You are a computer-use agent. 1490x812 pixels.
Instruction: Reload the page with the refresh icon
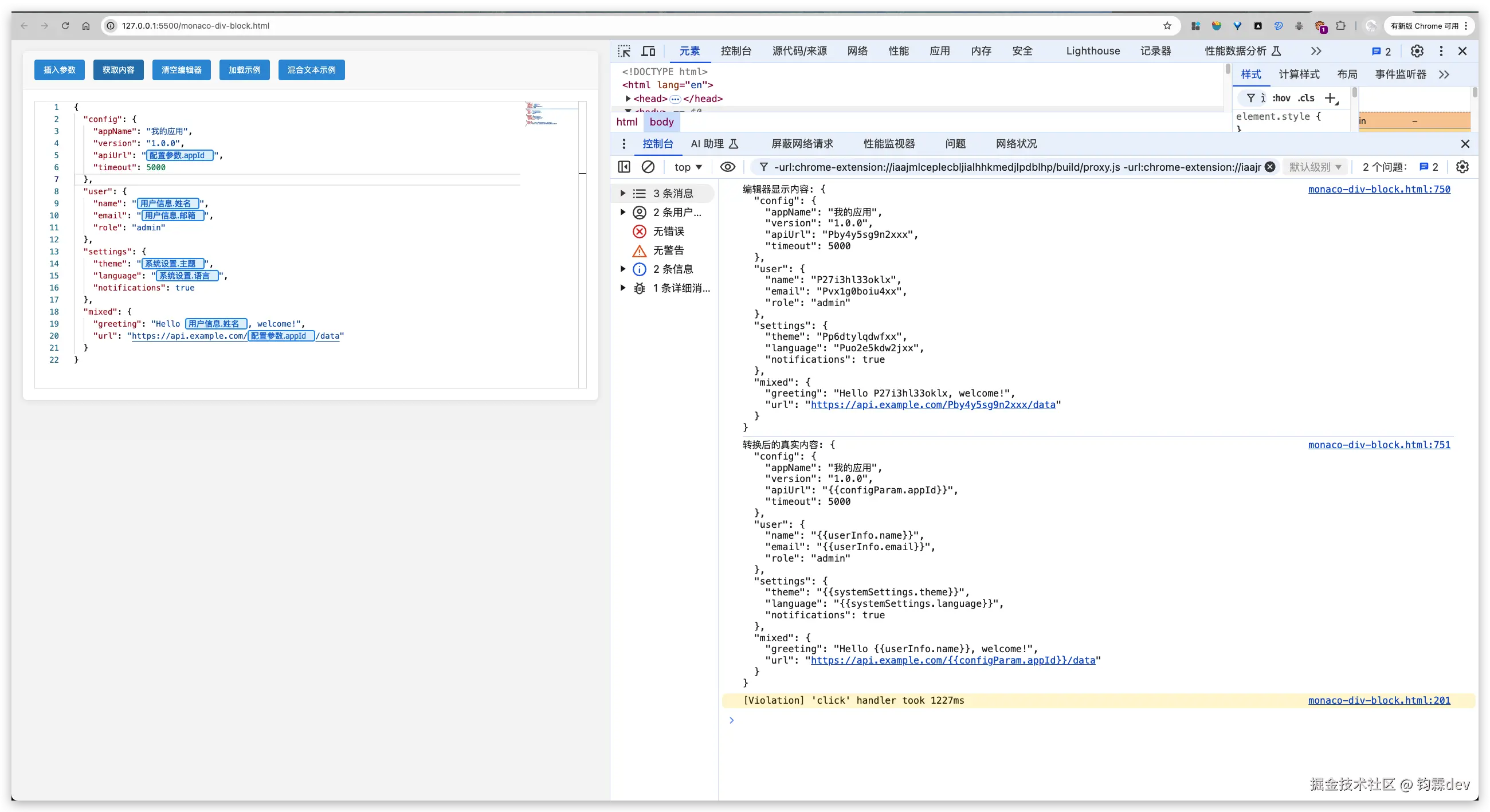coord(65,26)
